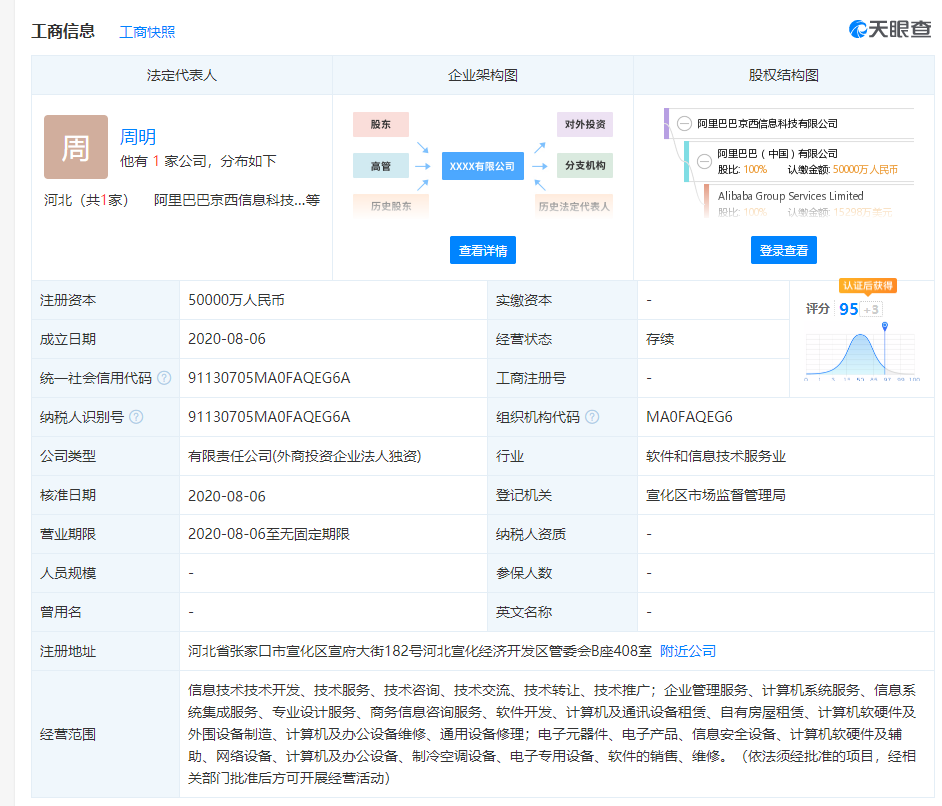Click the 经营范围 description paragraph
Screen dimensions: 942x806
tap(552, 734)
